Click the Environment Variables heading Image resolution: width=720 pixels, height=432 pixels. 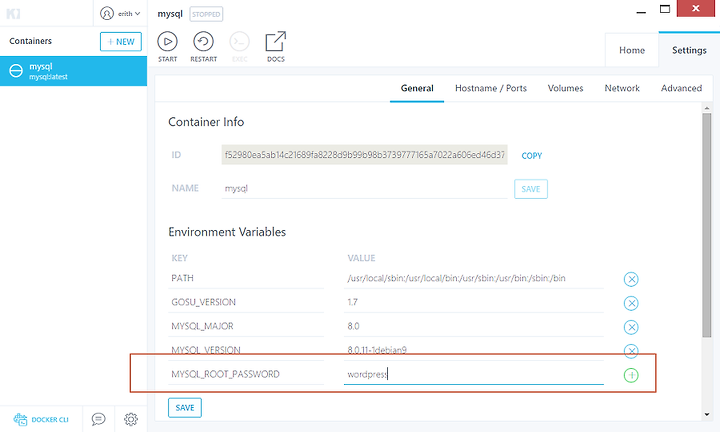pos(227,232)
